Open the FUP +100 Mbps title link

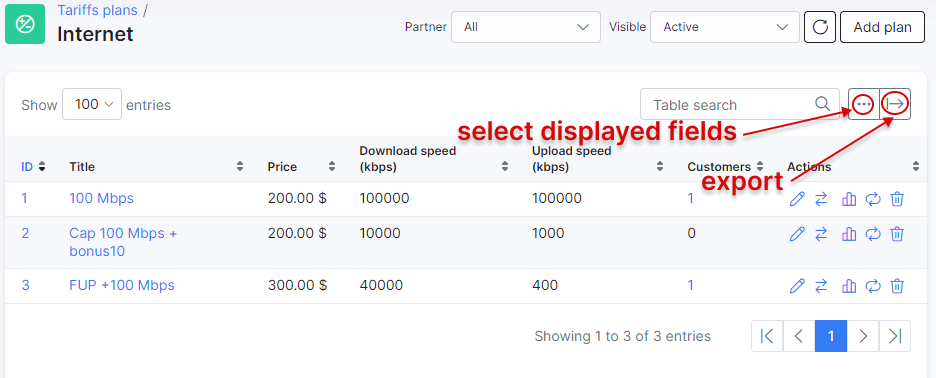(122, 285)
